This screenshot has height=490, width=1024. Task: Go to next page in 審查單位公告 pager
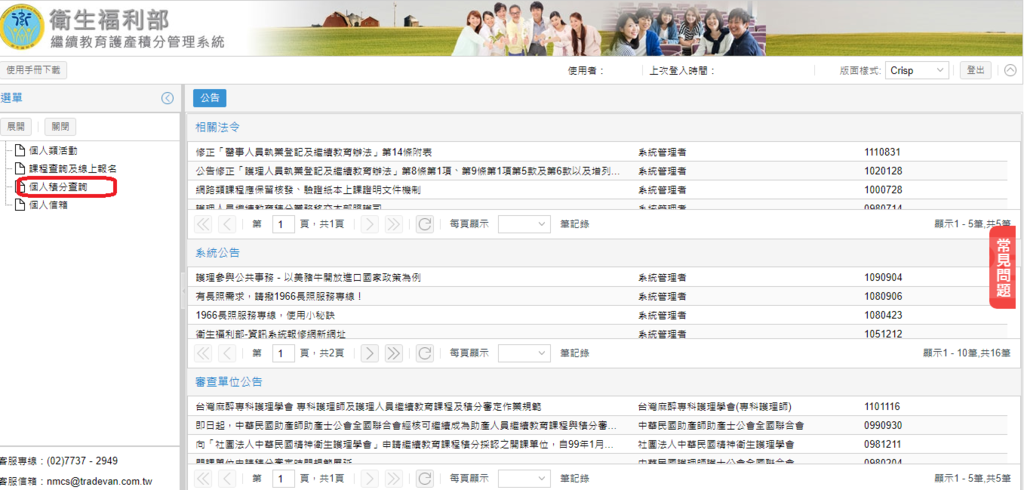coord(370,478)
